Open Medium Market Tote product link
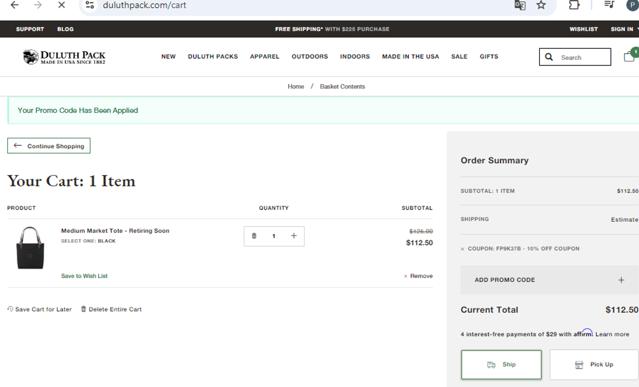The image size is (639, 387). (x=115, y=231)
